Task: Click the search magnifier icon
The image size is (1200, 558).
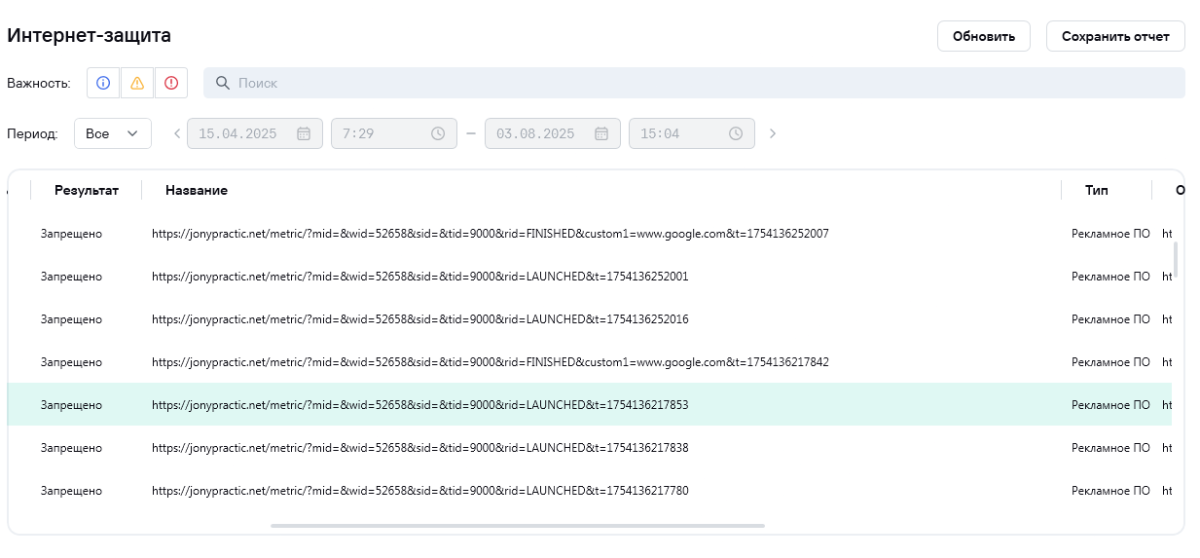Action: [223, 83]
